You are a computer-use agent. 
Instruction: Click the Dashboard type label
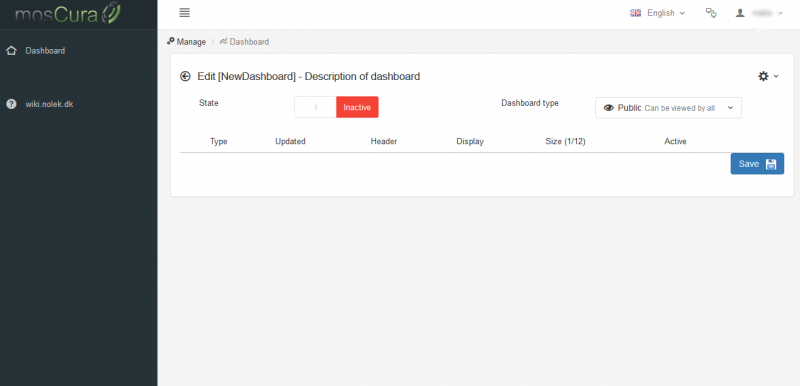(x=530, y=103)
